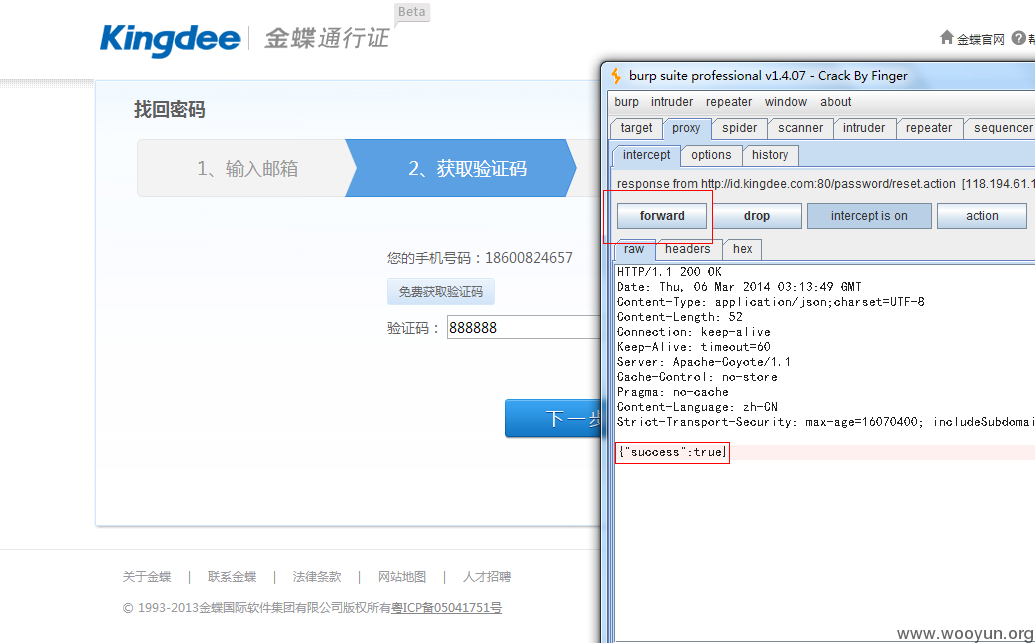Click the text HTTP/1.1 200 OK
This screenshot has height=643, width=1035.
pyautogui.click(x=669, y=271)
